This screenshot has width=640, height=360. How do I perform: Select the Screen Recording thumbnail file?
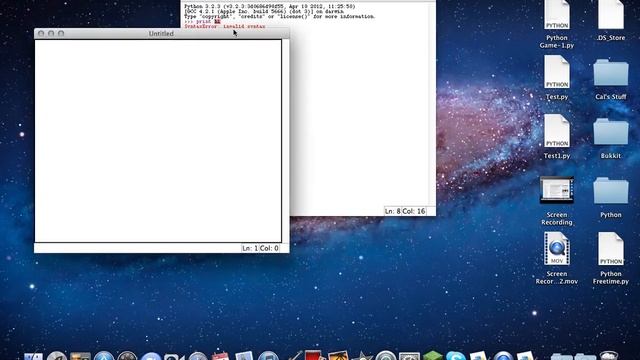[x=557, y=190]
